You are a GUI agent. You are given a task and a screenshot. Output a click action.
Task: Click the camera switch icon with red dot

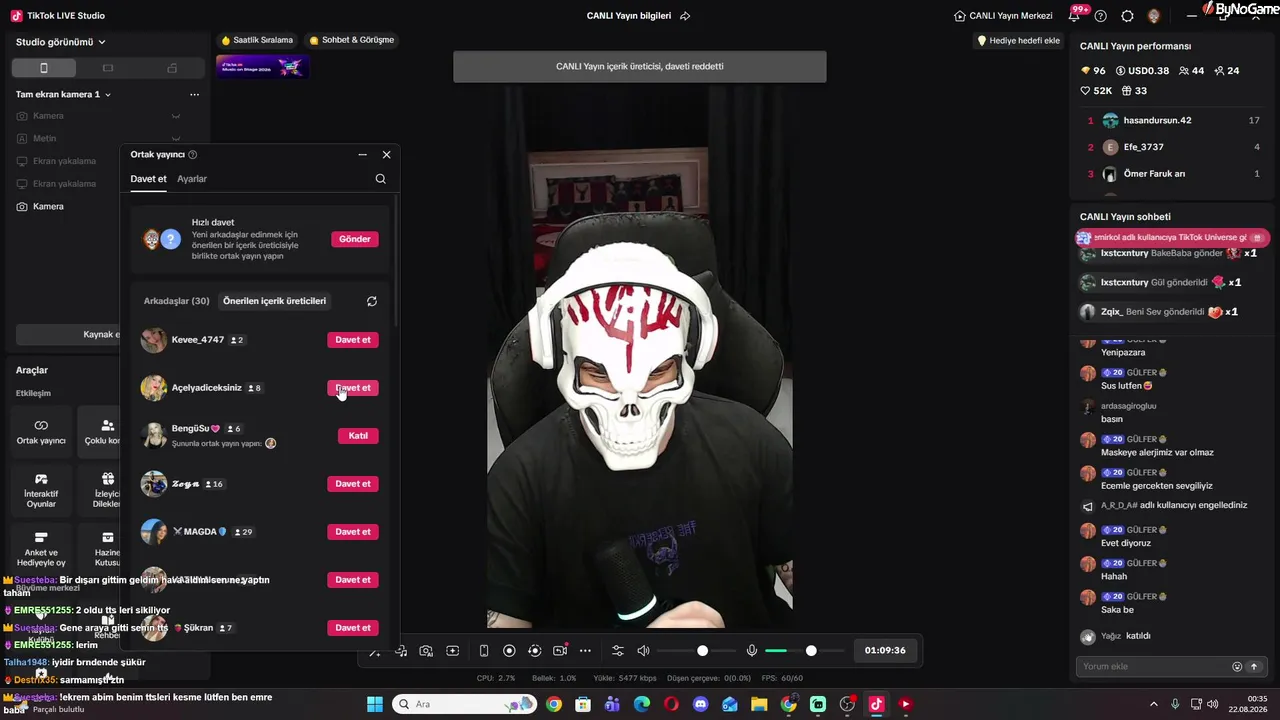560,651
